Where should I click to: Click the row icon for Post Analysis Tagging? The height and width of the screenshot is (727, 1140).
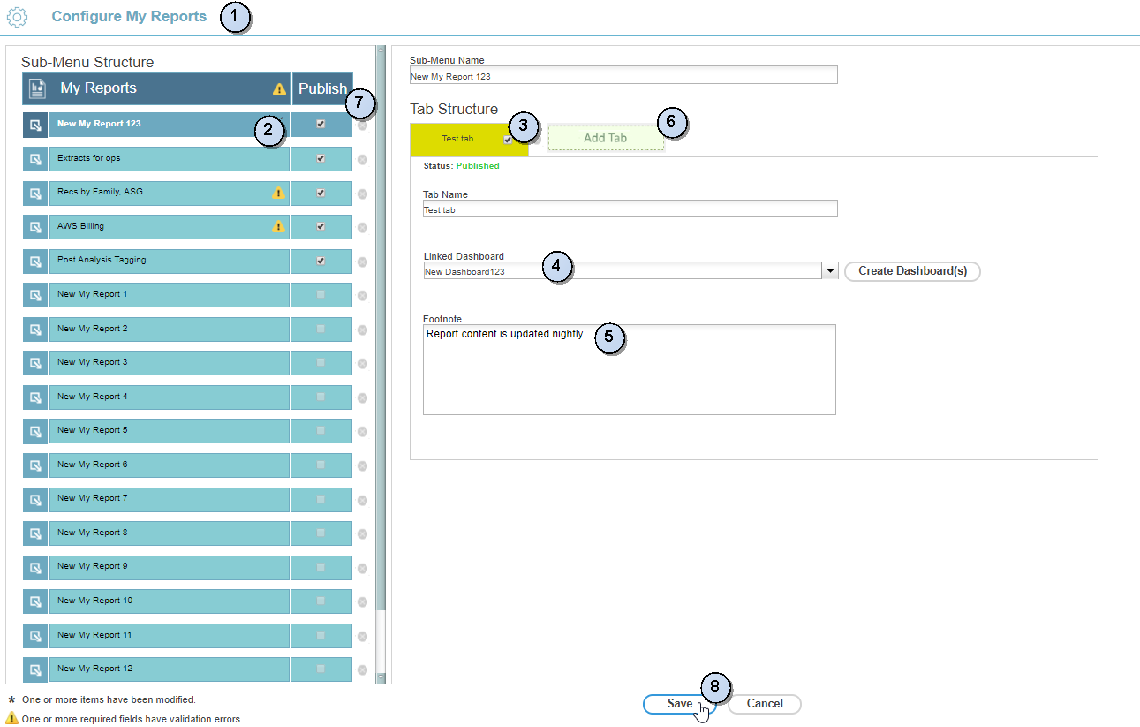(x=35, y=261)
